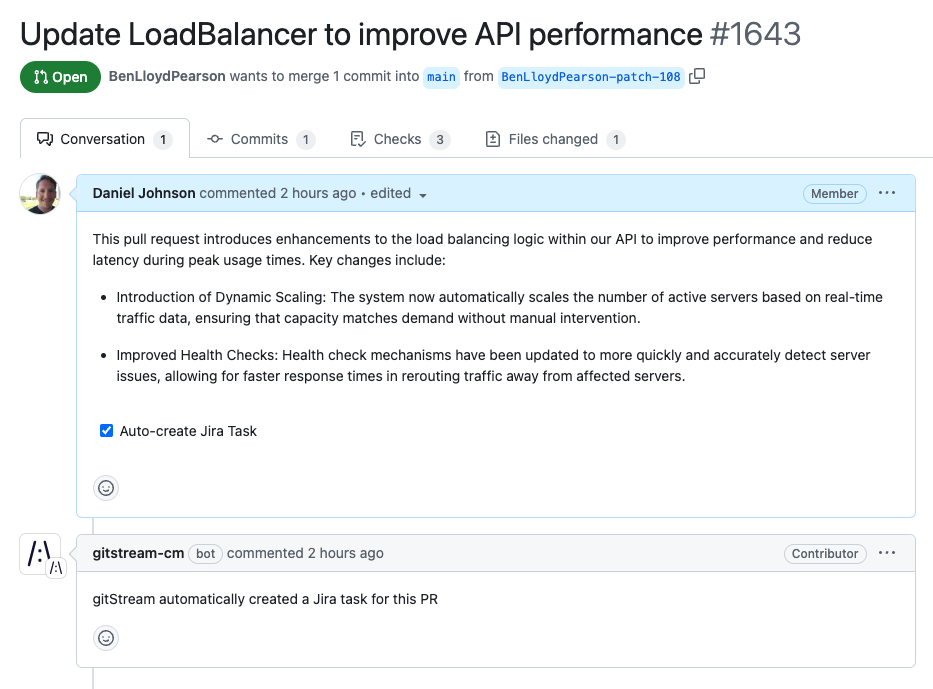
Task: Open emoji reactions on the gitStream bot comment
Action: pyautogui.click(x=106, y=637)
